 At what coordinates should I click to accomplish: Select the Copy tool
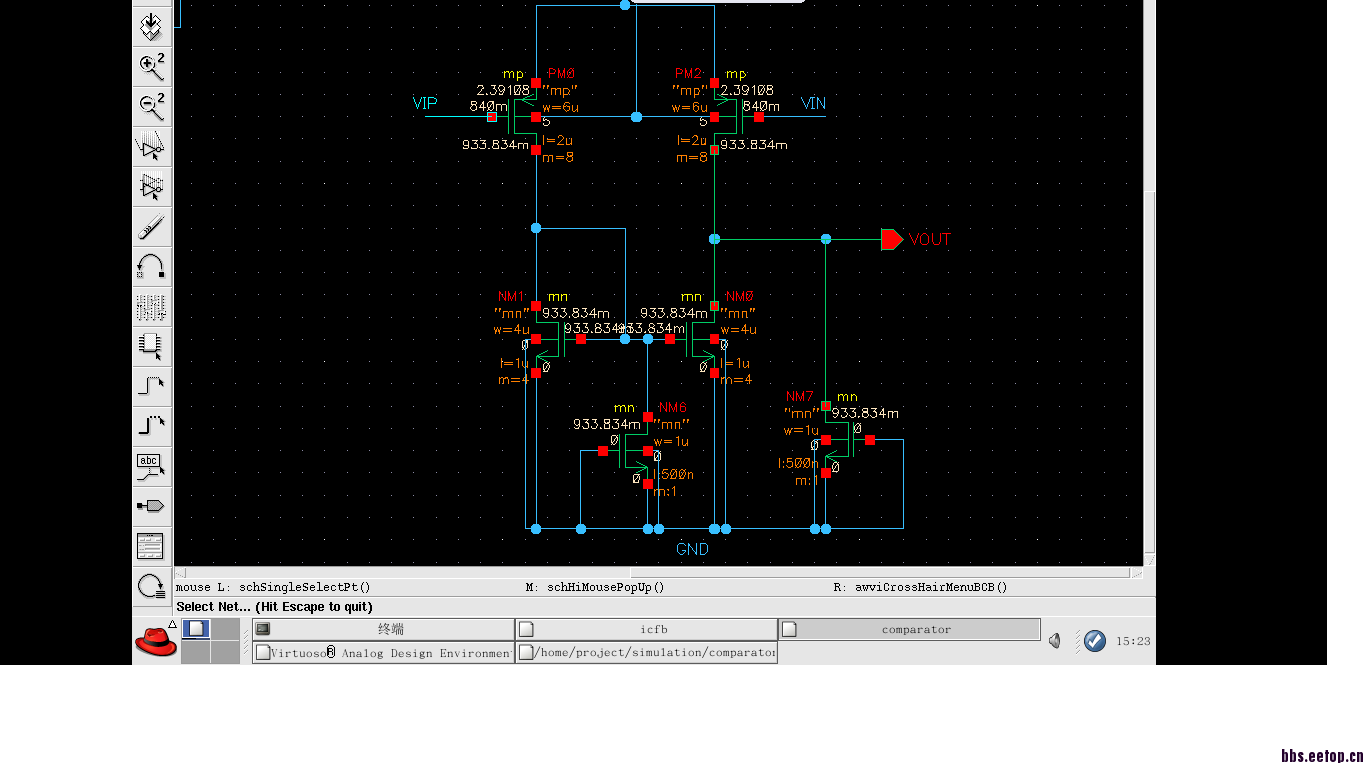pyautogui.click(x=151, y=187)
